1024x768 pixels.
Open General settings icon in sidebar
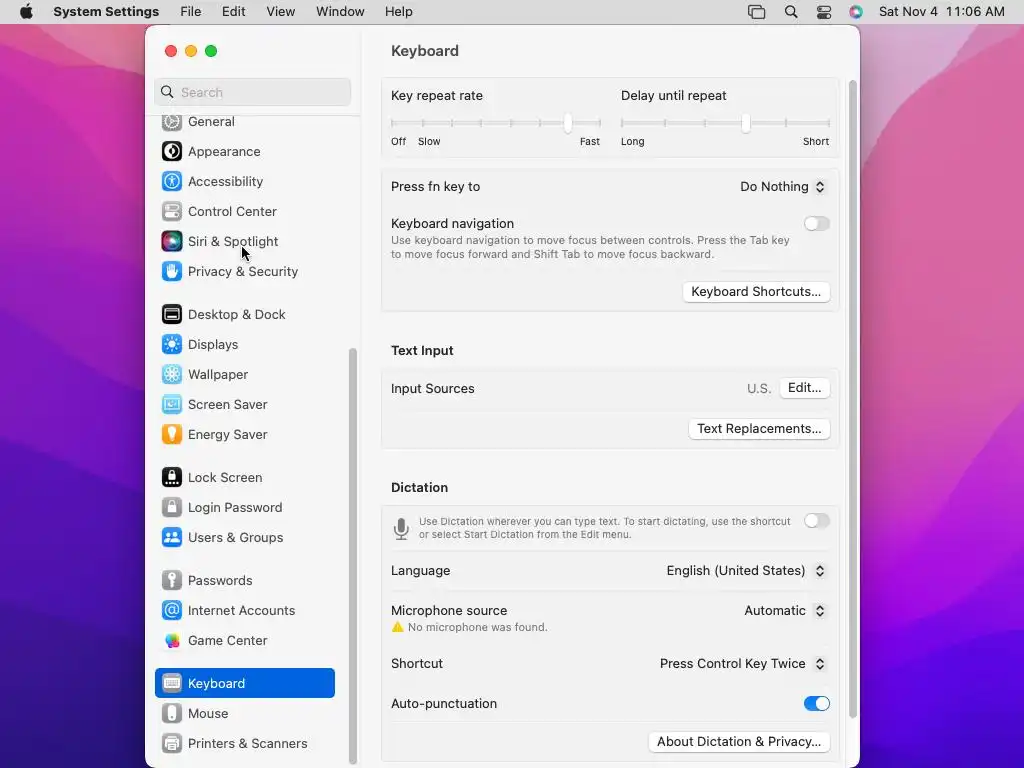(172, 121)
